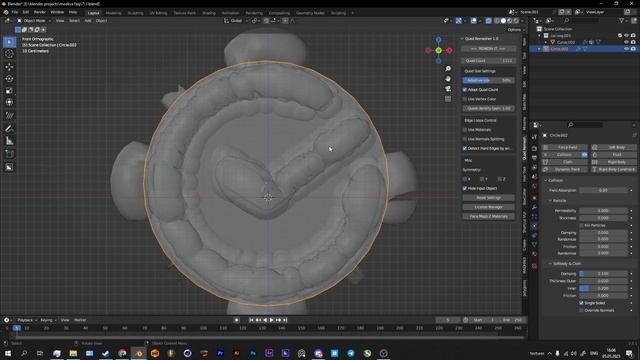Click the zoom view magnifier icon

click(x=448, y=69)
